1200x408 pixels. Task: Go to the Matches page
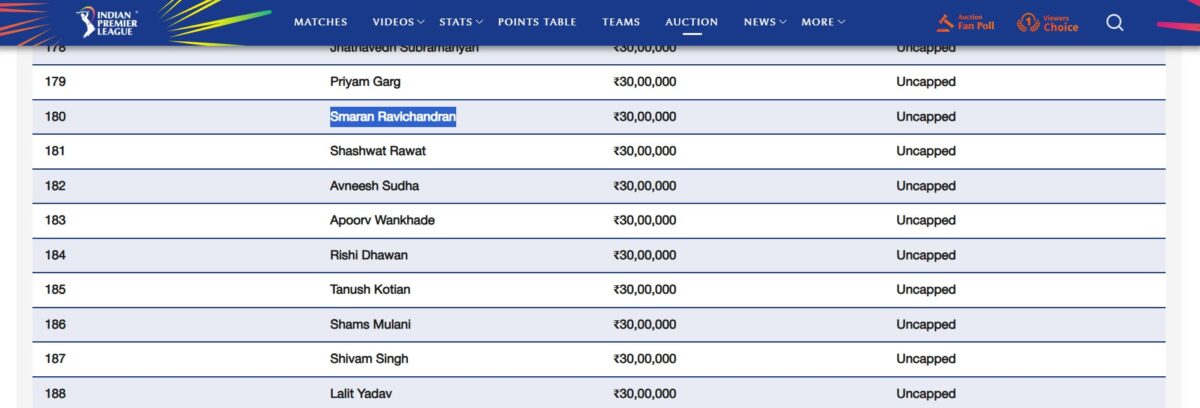[321, 22]
